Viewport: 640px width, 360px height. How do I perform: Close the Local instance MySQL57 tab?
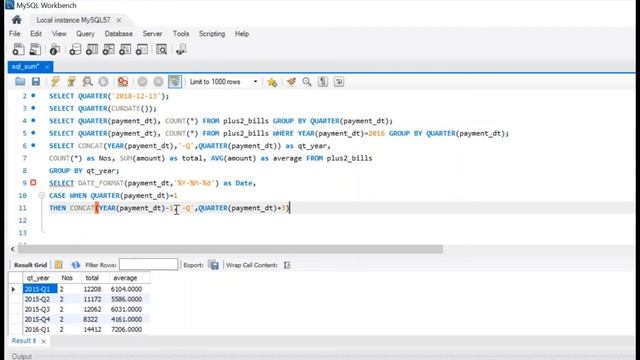tap(119, 20)
